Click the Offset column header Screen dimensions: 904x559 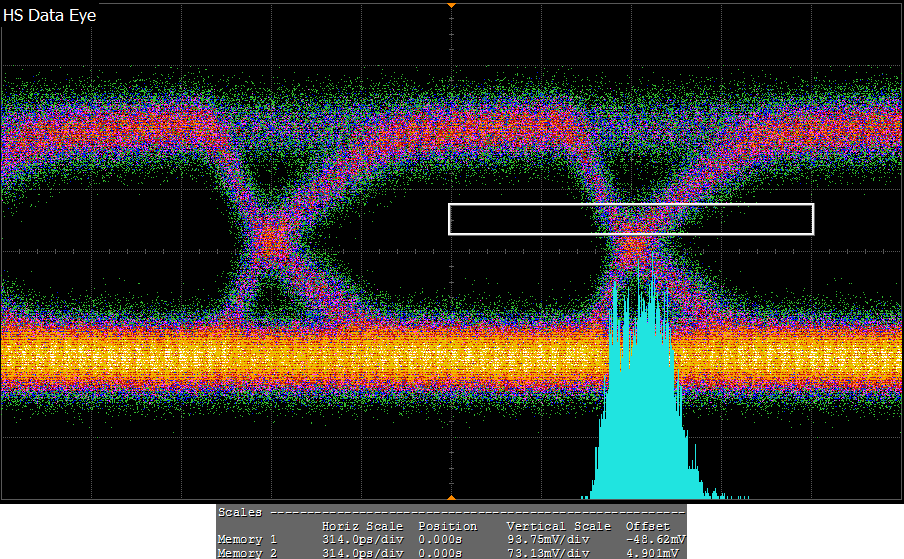(646, 526)
